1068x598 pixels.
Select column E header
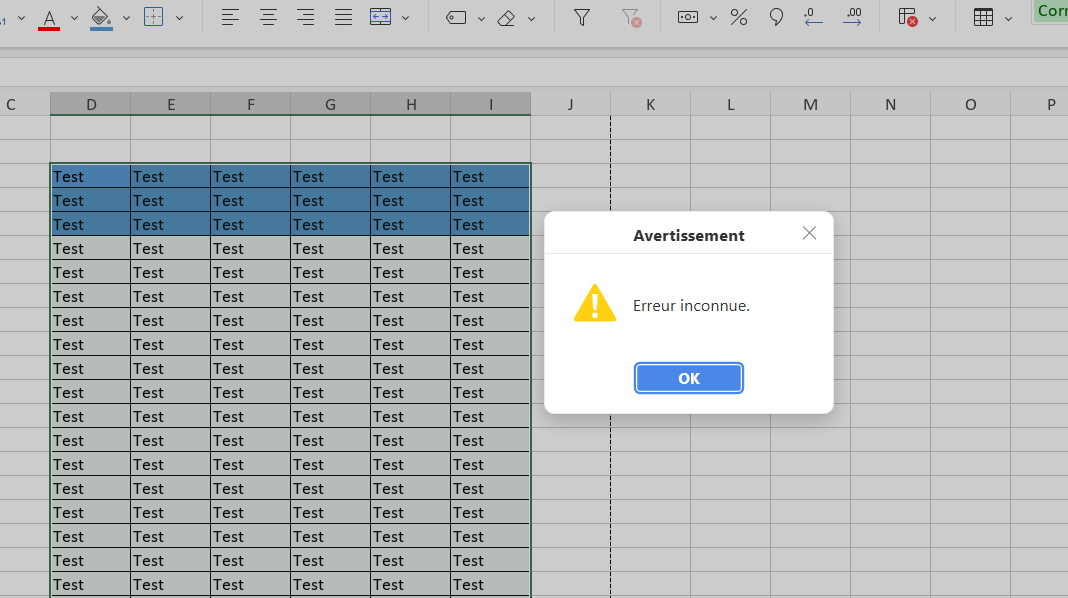(170, 104)
